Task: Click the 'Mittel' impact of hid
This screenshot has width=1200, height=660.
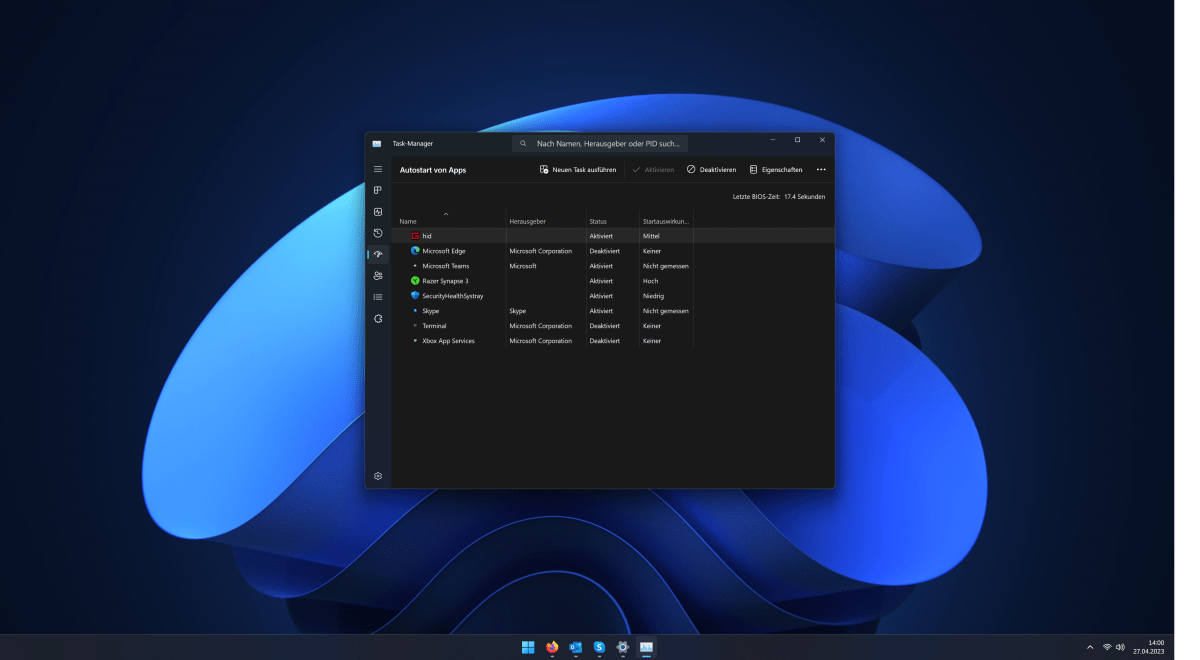Action: 651,236
